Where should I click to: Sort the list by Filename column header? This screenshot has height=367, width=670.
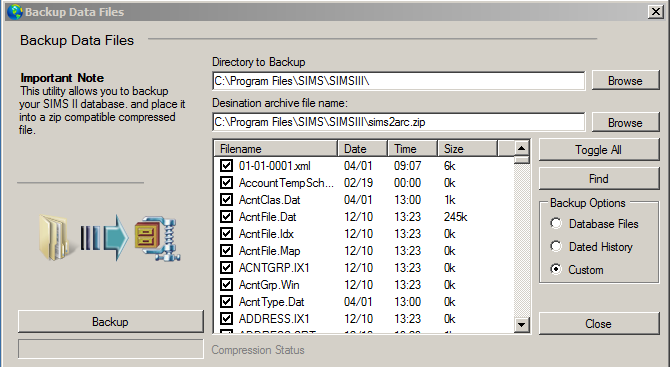coord(276,149)
